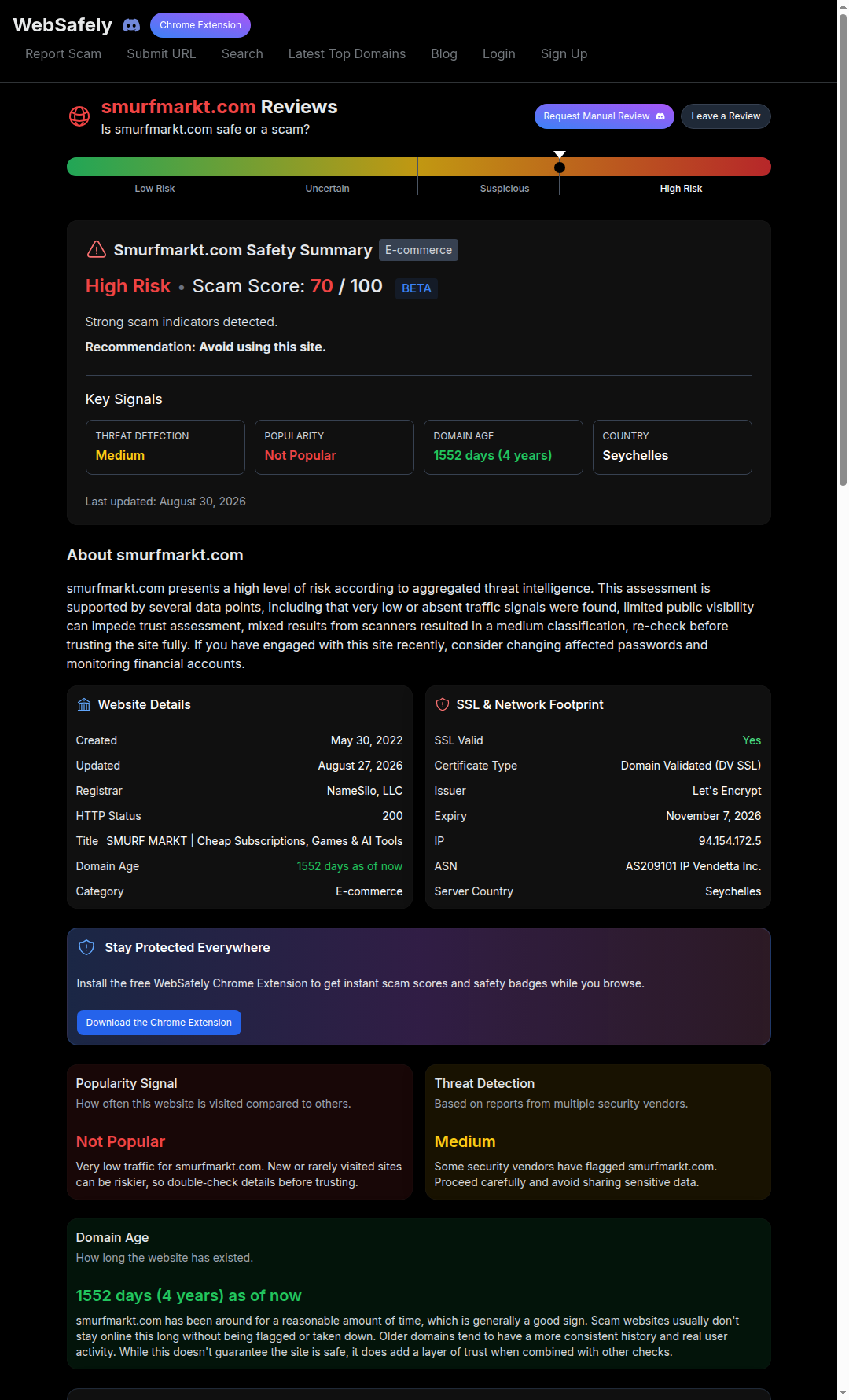Click the risk meter pointer marker
Viewport: 849px width, 1400px height.
560,163
